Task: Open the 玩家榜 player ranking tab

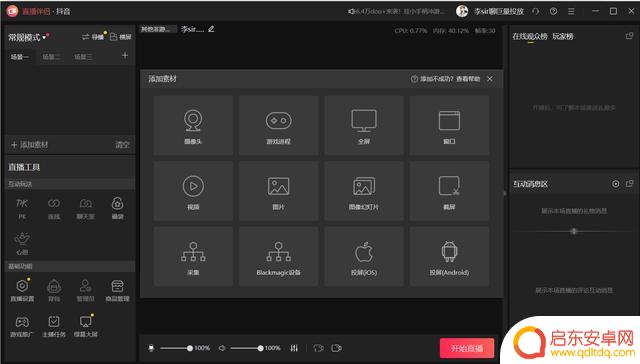Action: pos(563,36)
